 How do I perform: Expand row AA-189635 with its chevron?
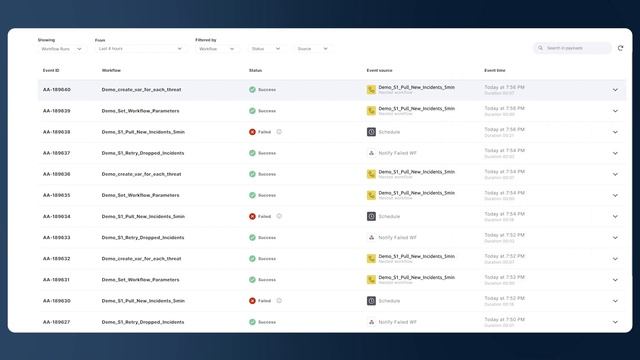615,196
